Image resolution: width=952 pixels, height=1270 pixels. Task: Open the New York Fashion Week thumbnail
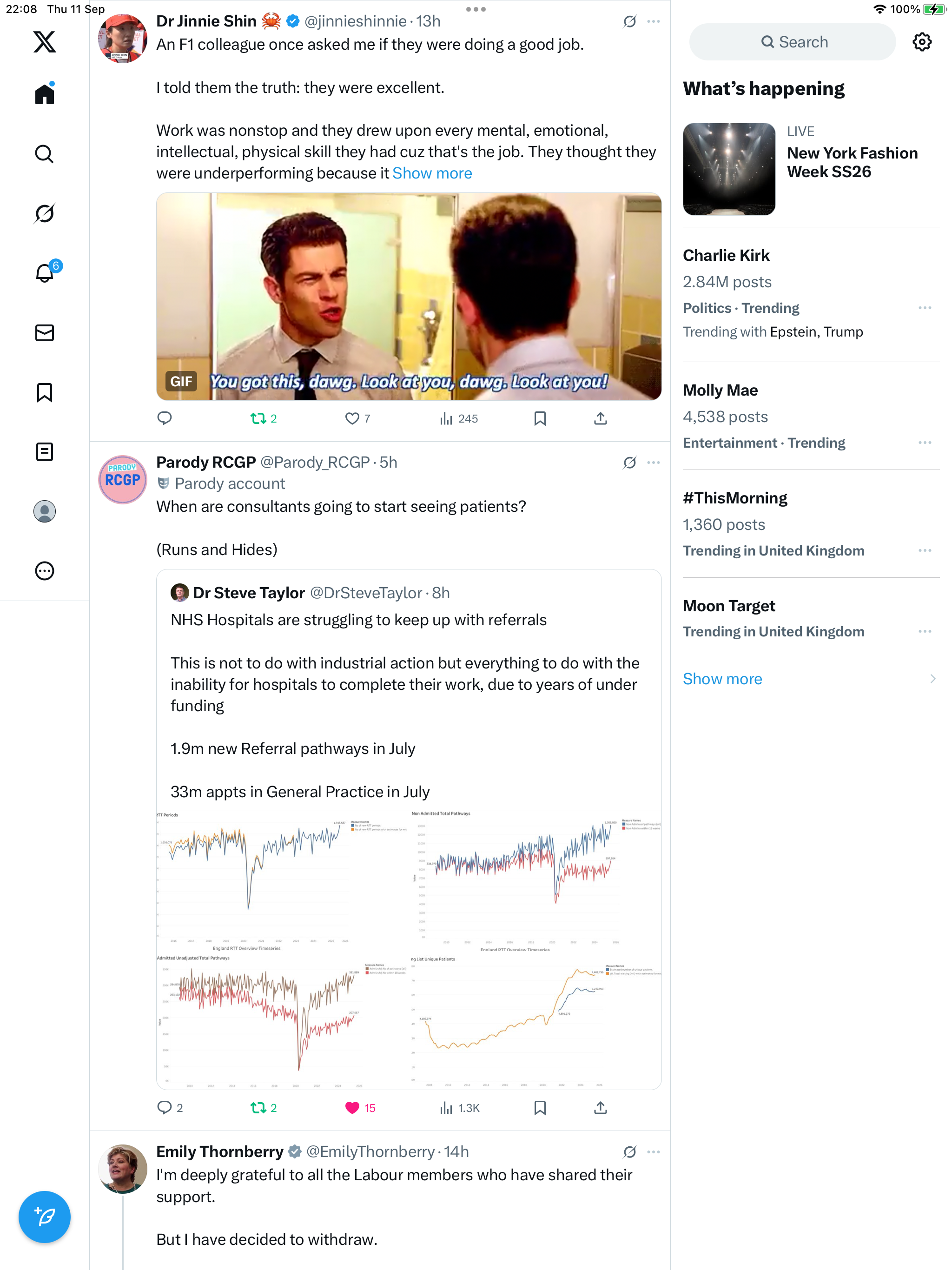pos(728,169)
